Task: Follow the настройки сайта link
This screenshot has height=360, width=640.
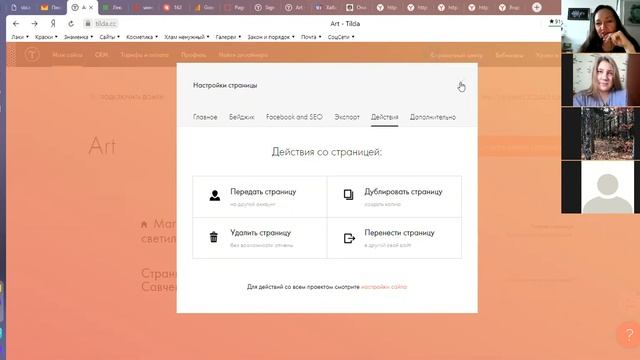Action: 384,287
